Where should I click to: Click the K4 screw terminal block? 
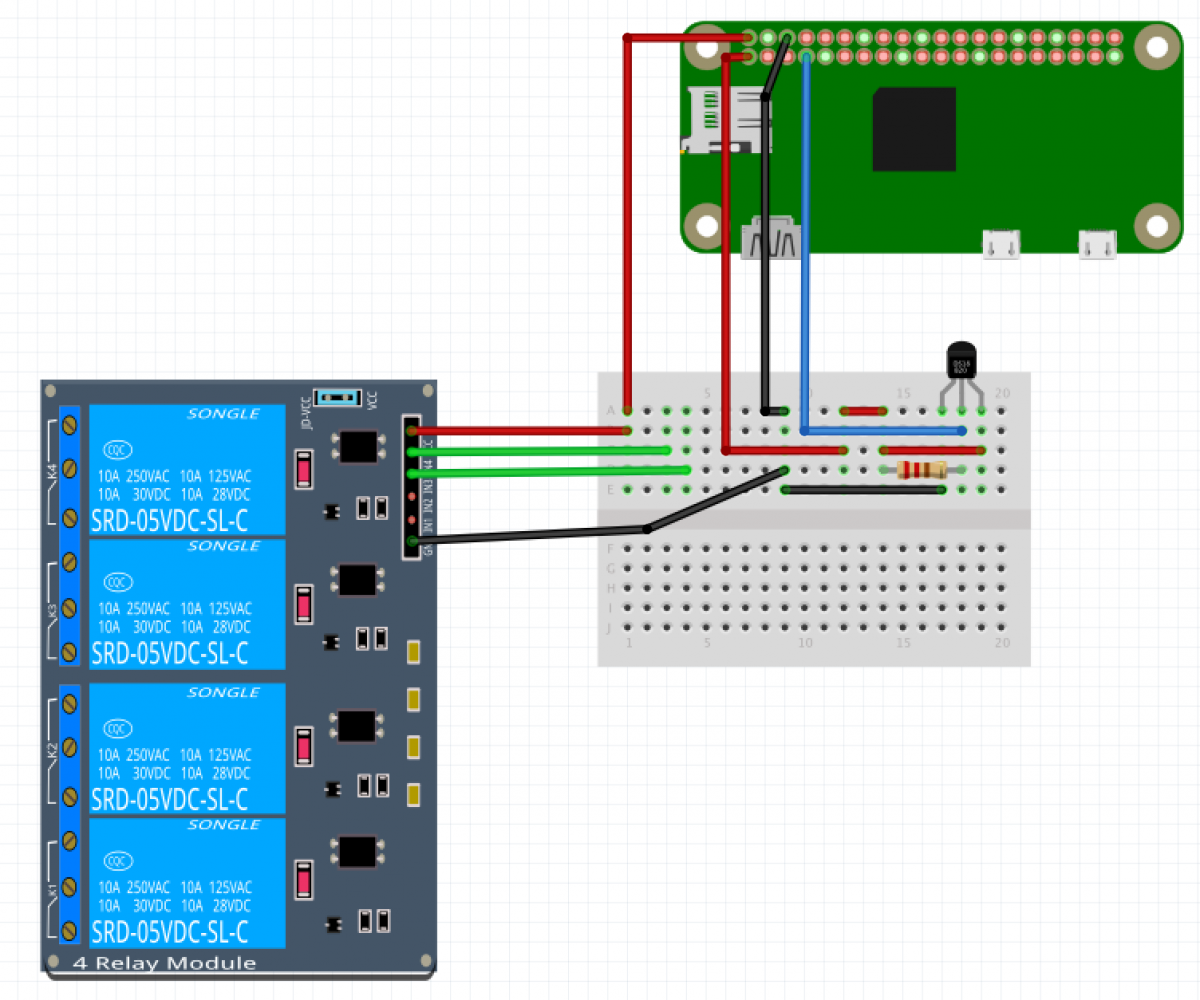coord(69,470)
